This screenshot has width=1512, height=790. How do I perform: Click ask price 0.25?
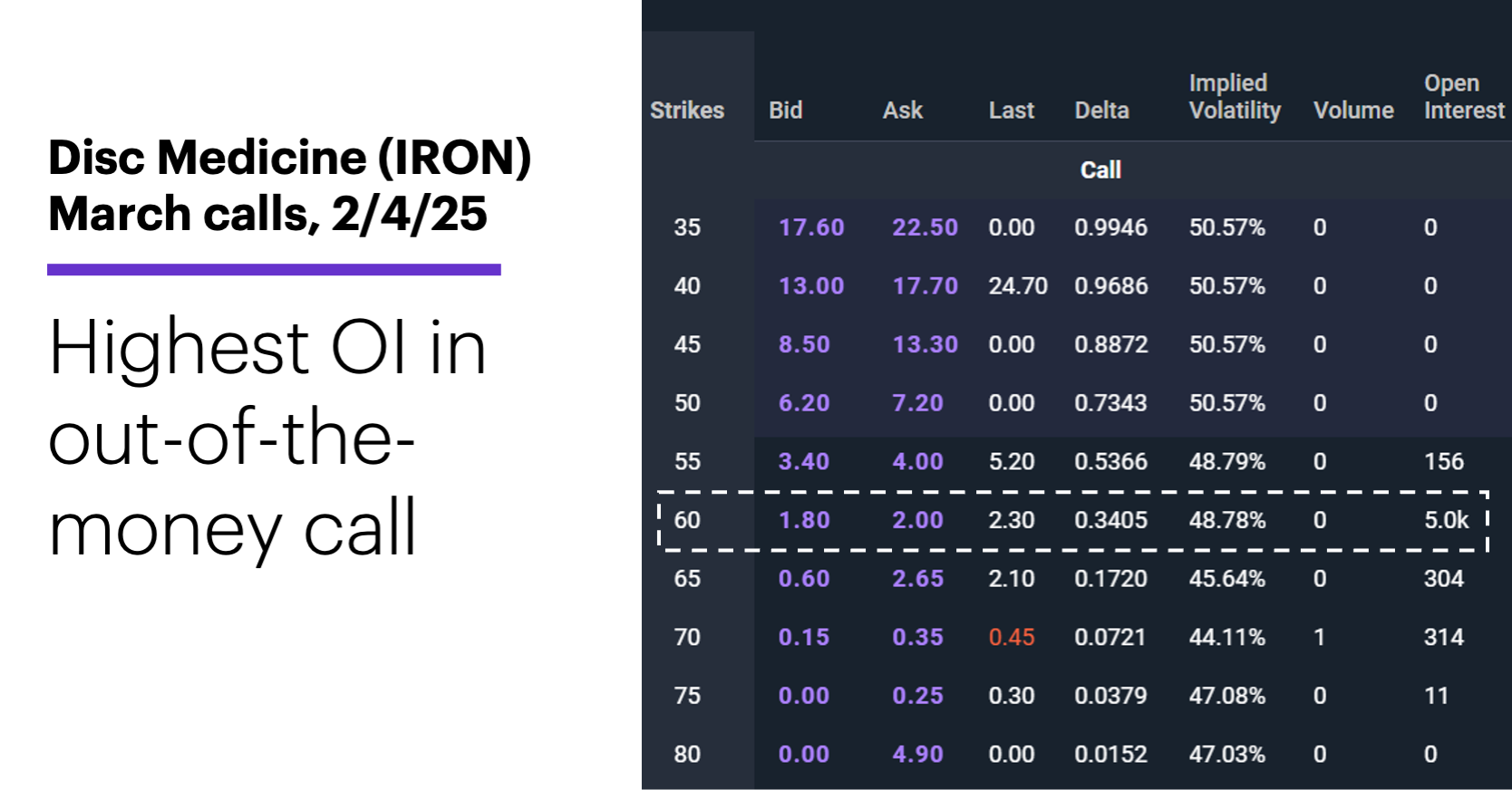tap(917, 696)
